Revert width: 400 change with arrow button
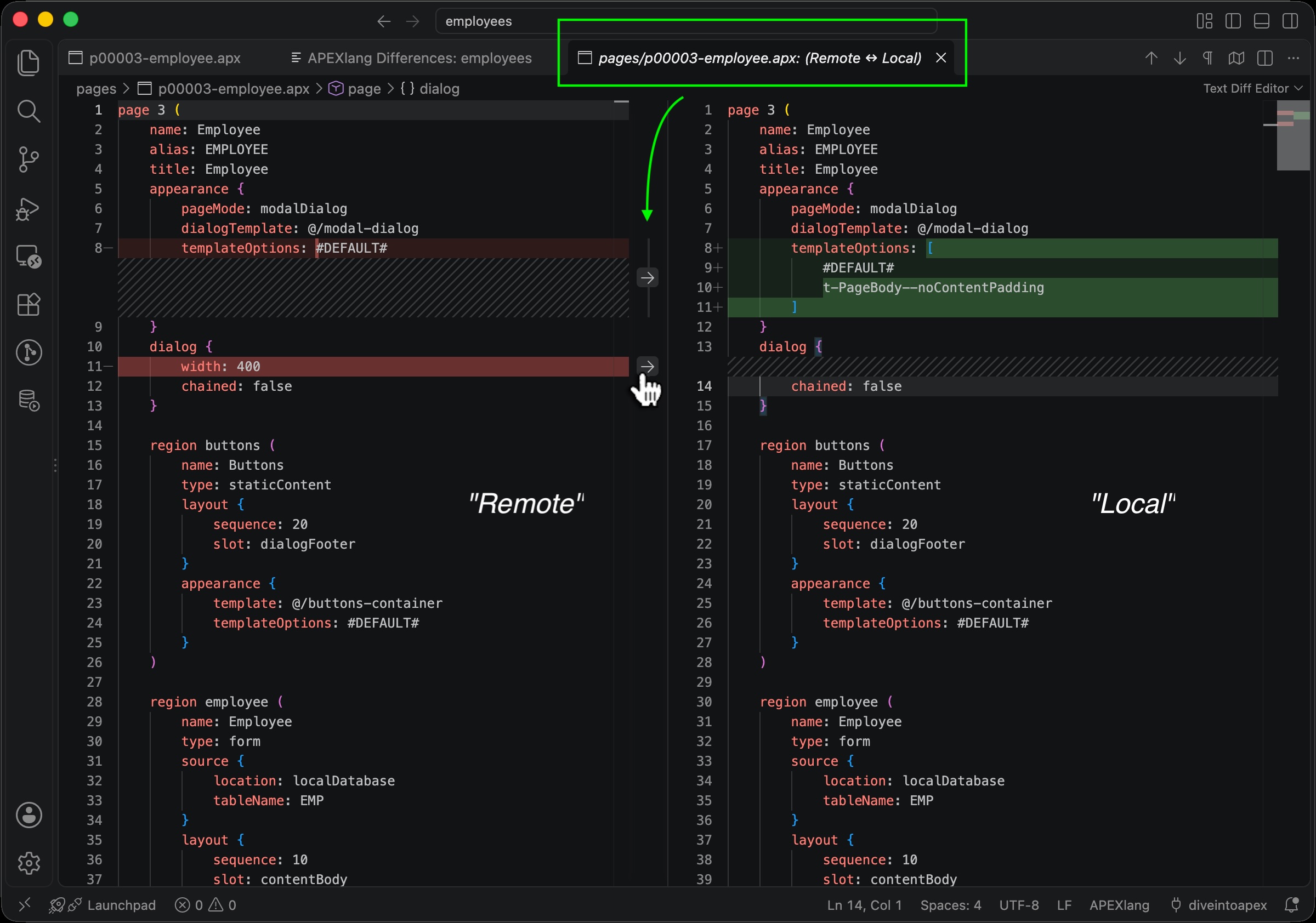Screen dimensions: 1316x923 (x=648, y=366)
